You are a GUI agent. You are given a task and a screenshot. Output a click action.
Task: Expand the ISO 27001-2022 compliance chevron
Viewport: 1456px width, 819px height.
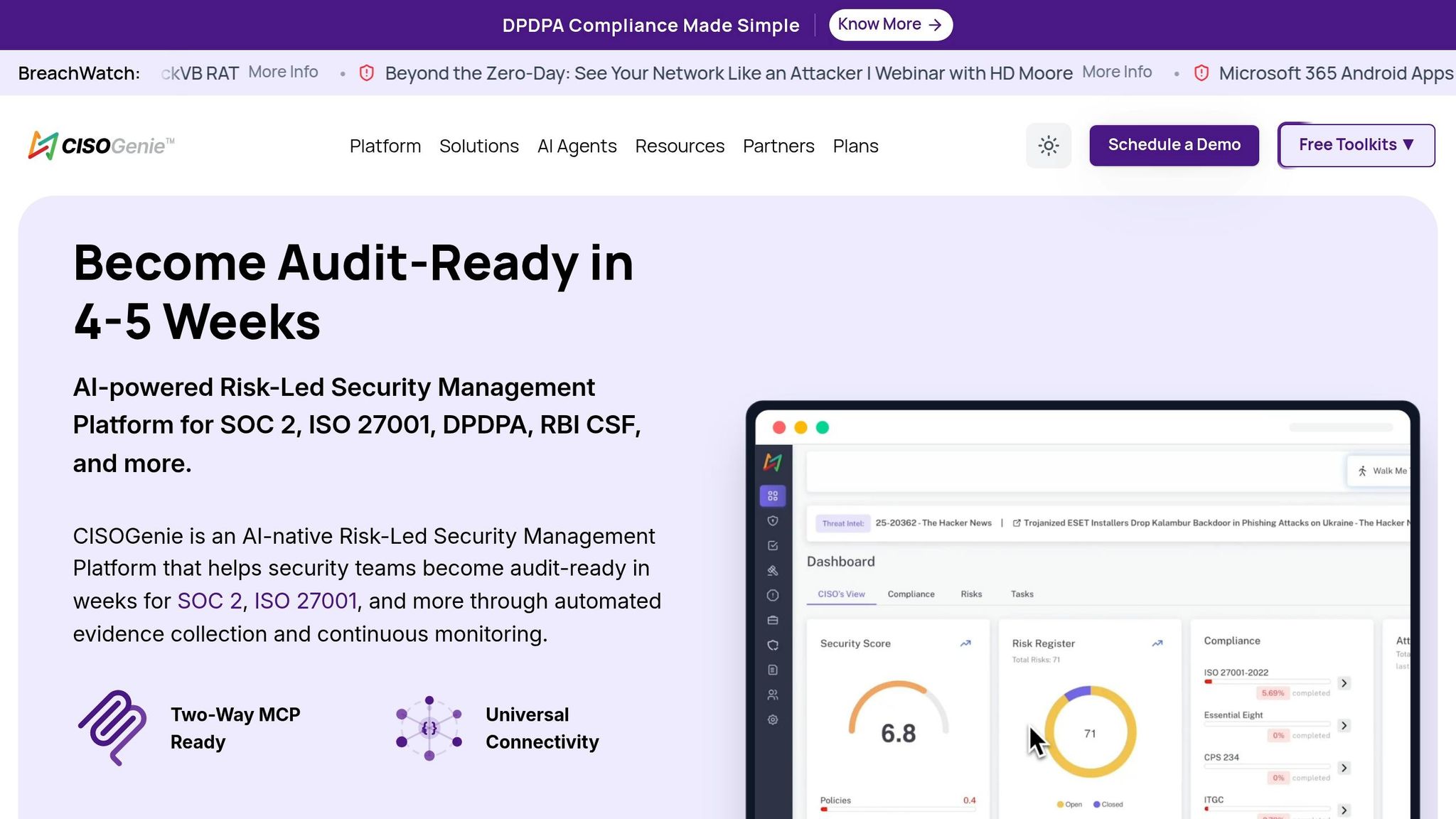(1344, 683)
